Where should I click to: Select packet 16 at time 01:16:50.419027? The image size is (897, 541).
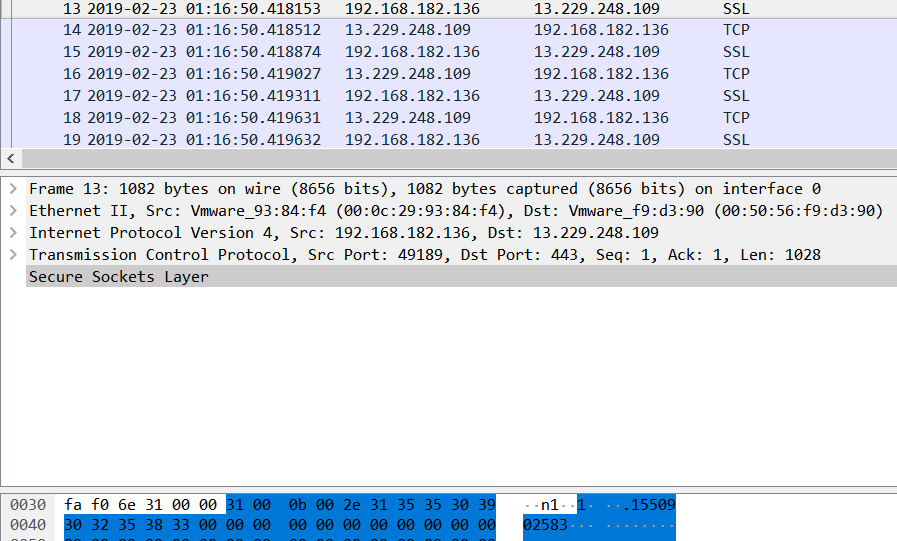point(203,74)
